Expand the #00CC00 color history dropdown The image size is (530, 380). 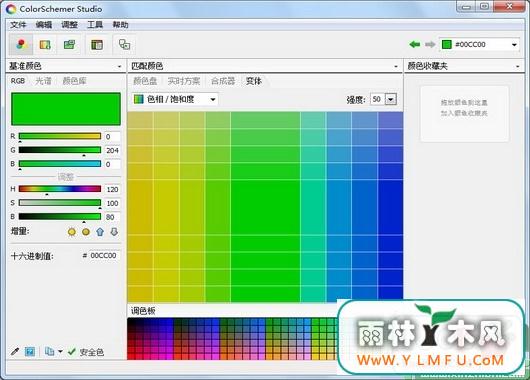(x=514, y=45)
